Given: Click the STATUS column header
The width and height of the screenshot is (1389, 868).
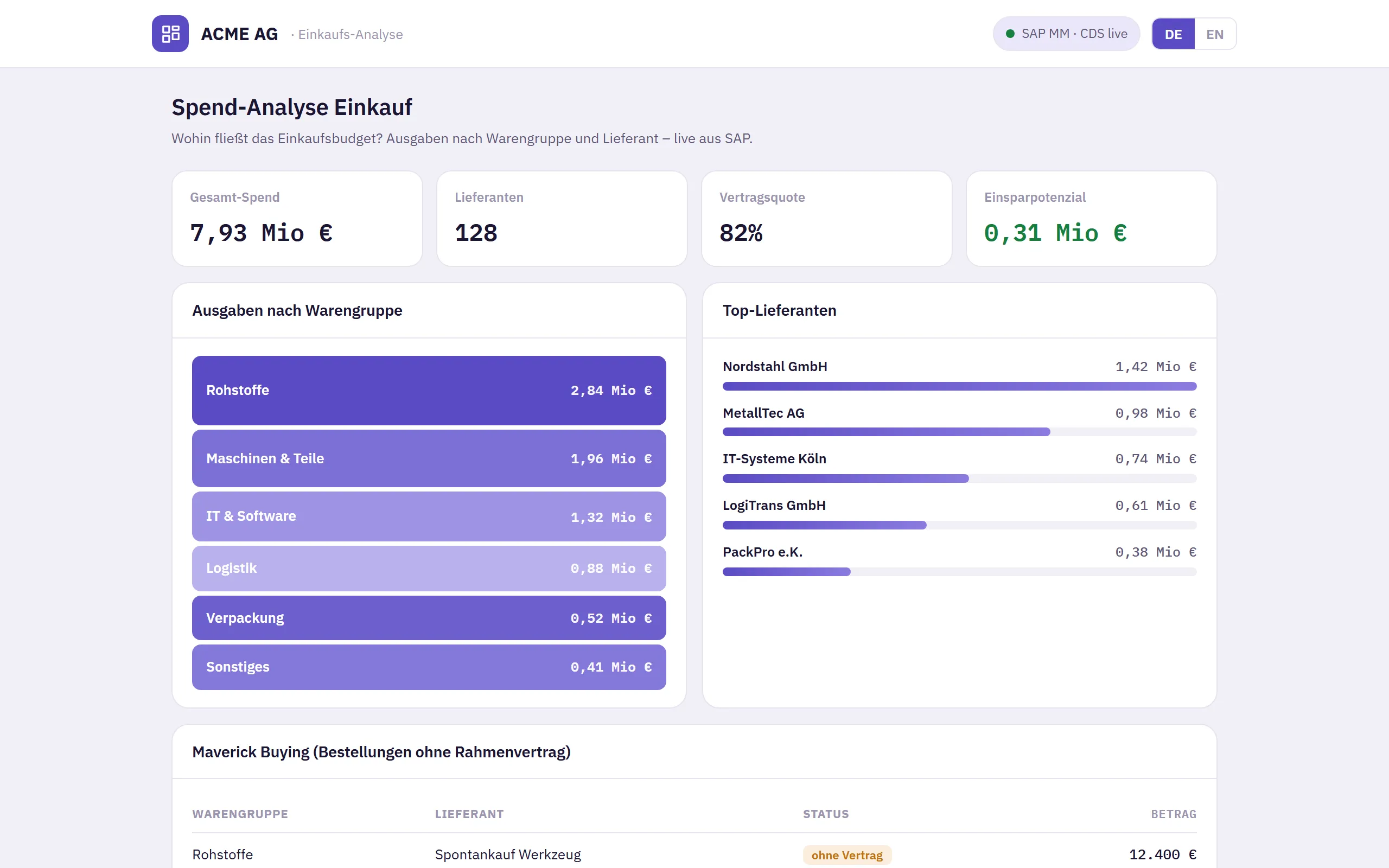Looking at the screenshot, I should coord(825,814).
